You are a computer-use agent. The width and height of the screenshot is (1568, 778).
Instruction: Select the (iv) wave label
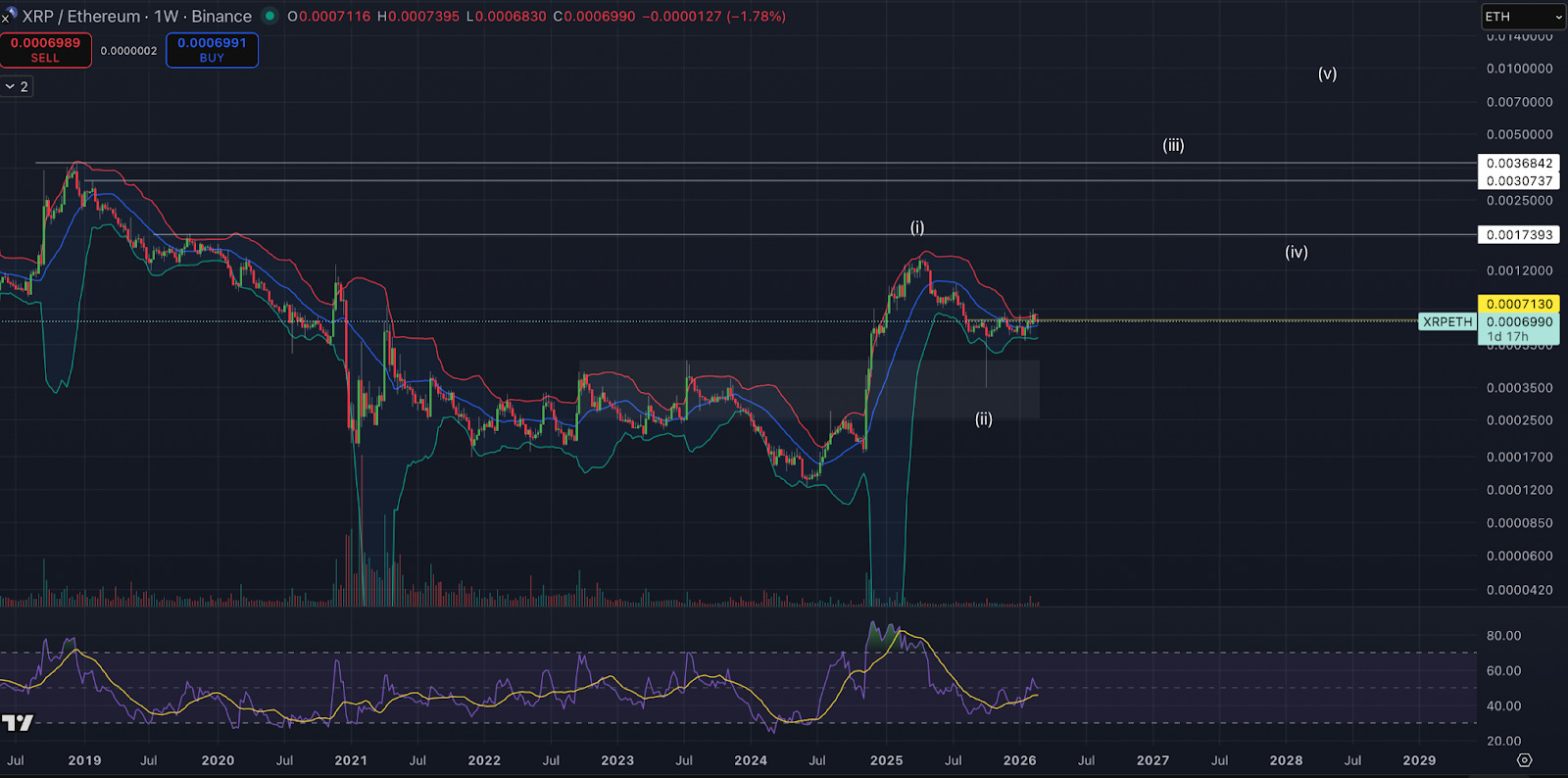point(1297,252)
